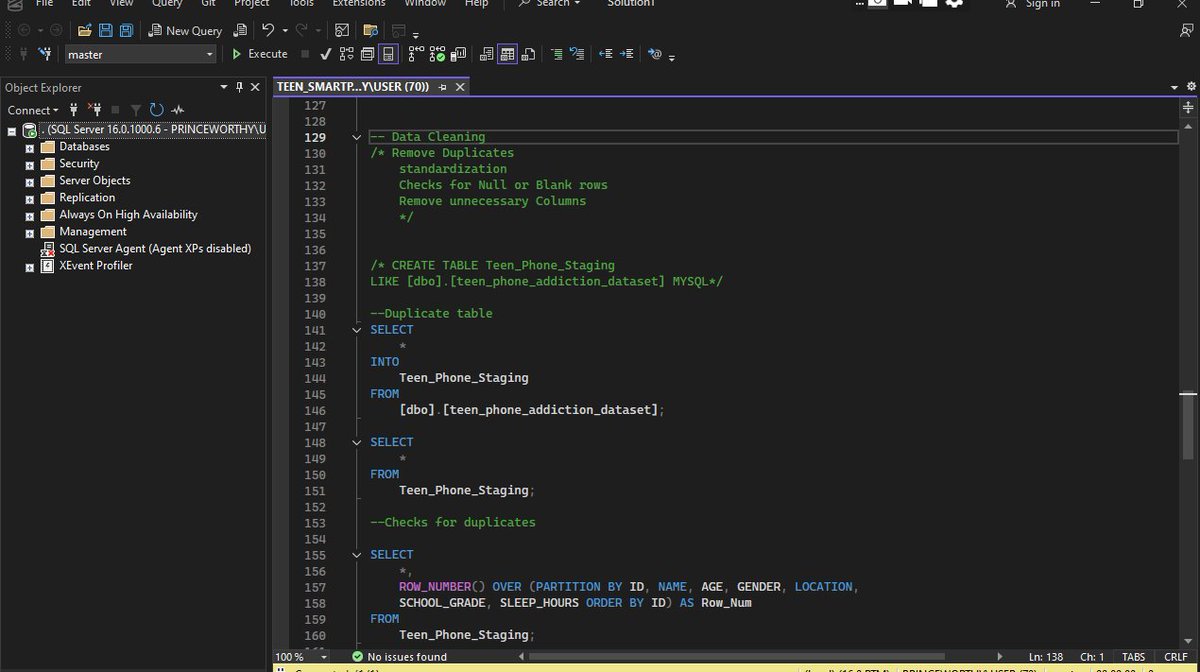The height and width of the screenshot is (672, 1200).
Task: Open Object Explorer window position dropdown arrow
Action: pyautogui.click(x=224, y=87)
